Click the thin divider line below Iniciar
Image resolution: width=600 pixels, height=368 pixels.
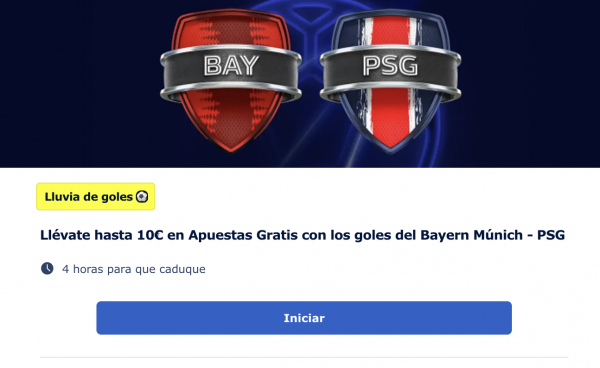304,357
